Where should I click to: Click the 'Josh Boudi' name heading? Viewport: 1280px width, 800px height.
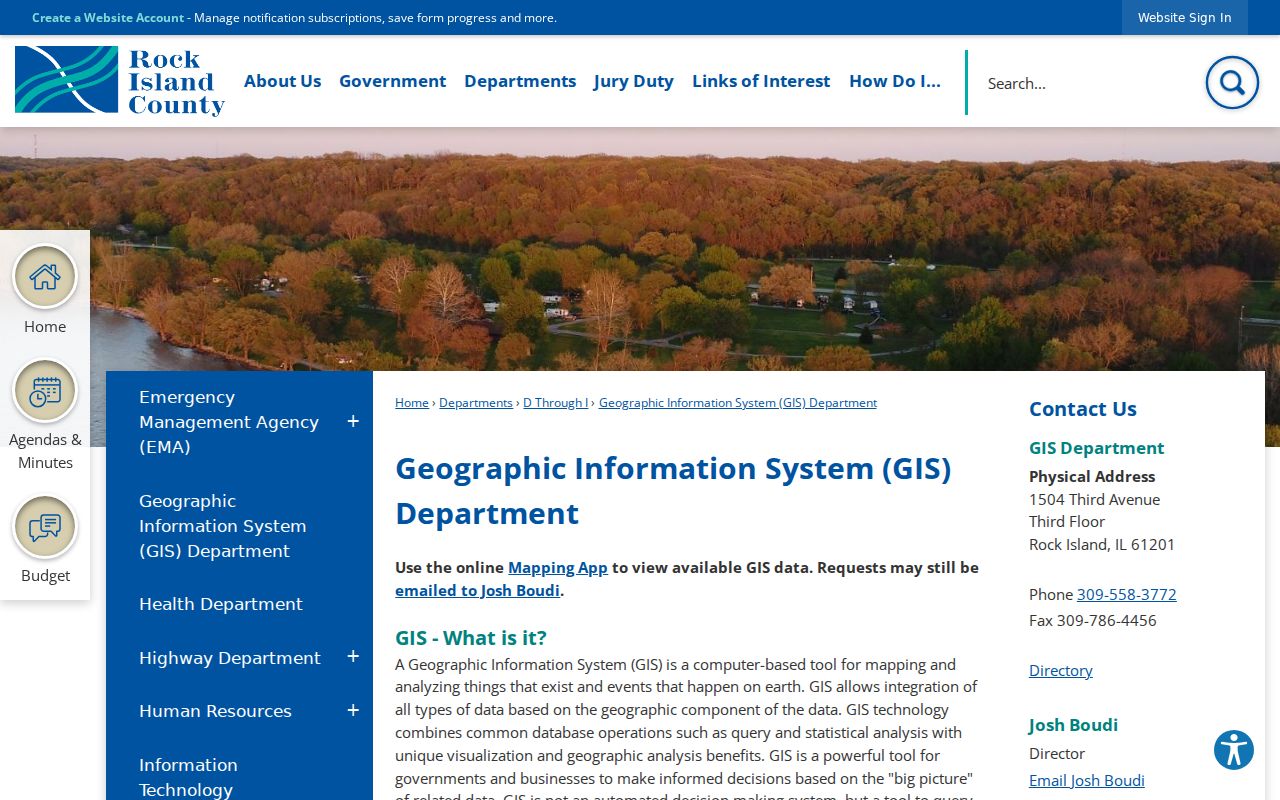click(1074, 725)
